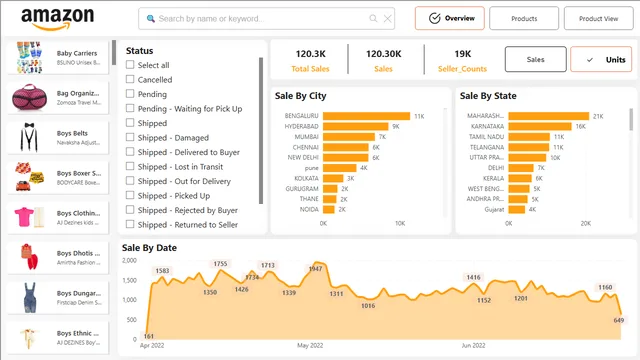This screenshot has height=360, width=640.
Task: Switch measure to Units button
Action: pyautogui.click(x=601, y=59)
